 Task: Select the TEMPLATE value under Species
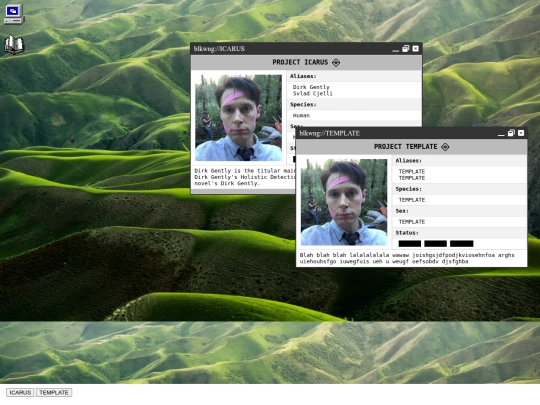click(412, 200)
